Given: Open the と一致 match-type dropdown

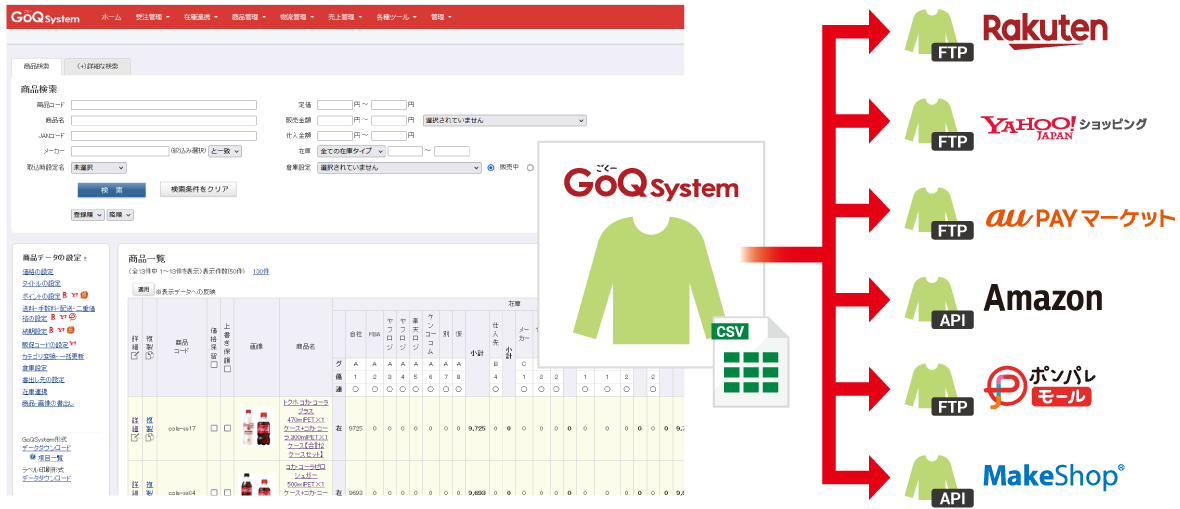Looking at the screenshot, I should (225, 151).
